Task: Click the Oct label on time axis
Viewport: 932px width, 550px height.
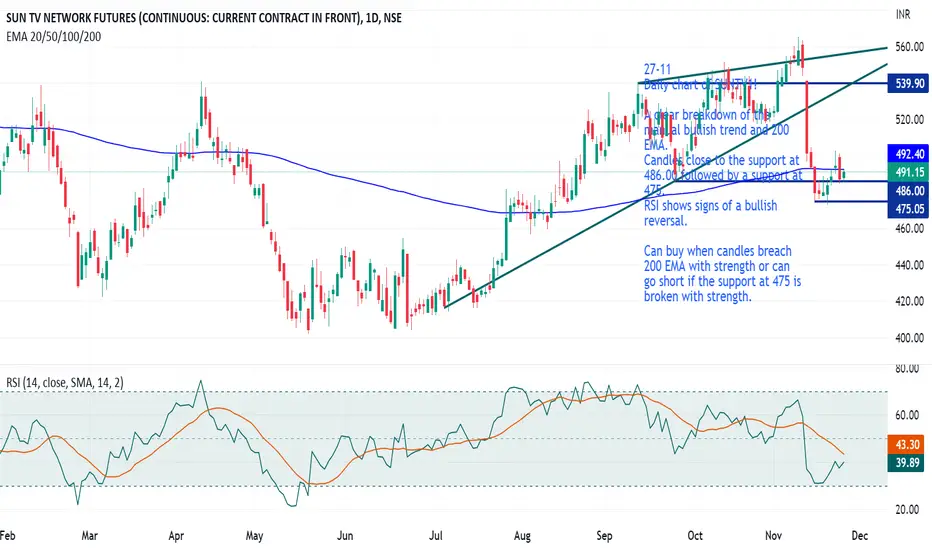Action: coord(695,536)
